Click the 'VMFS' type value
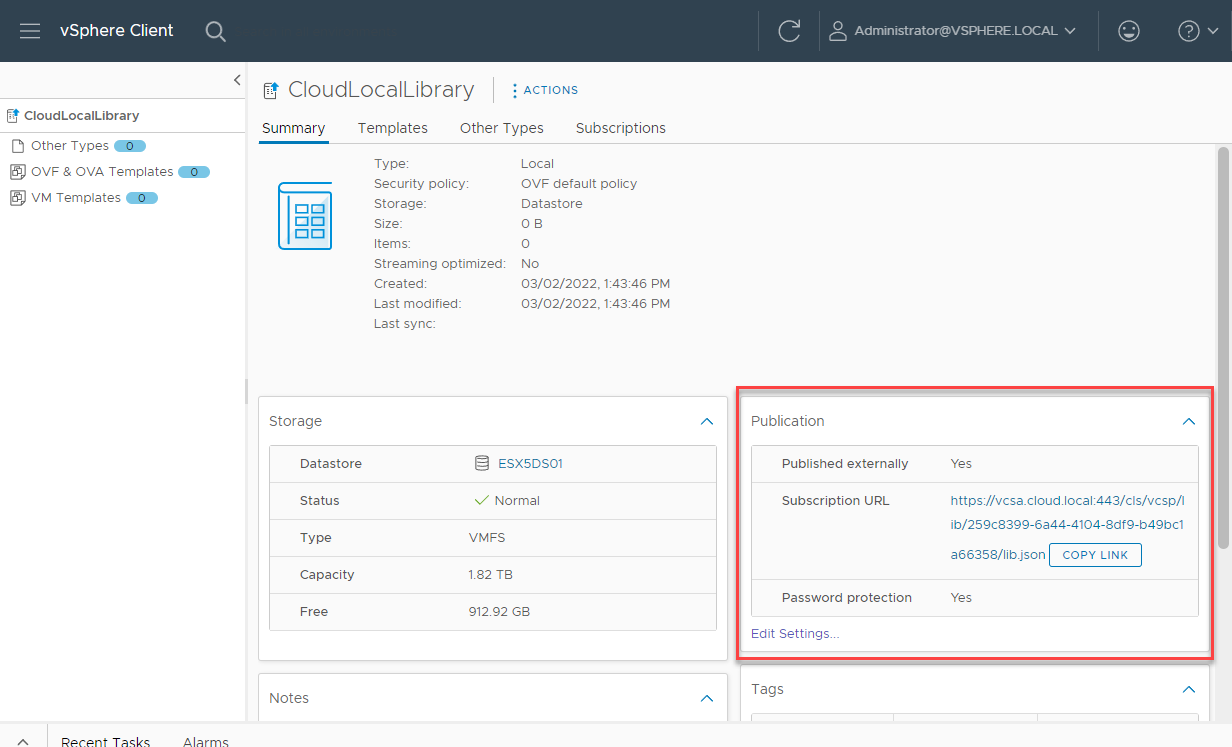Viewport: 1232px width, 747px height. (487, 538)
